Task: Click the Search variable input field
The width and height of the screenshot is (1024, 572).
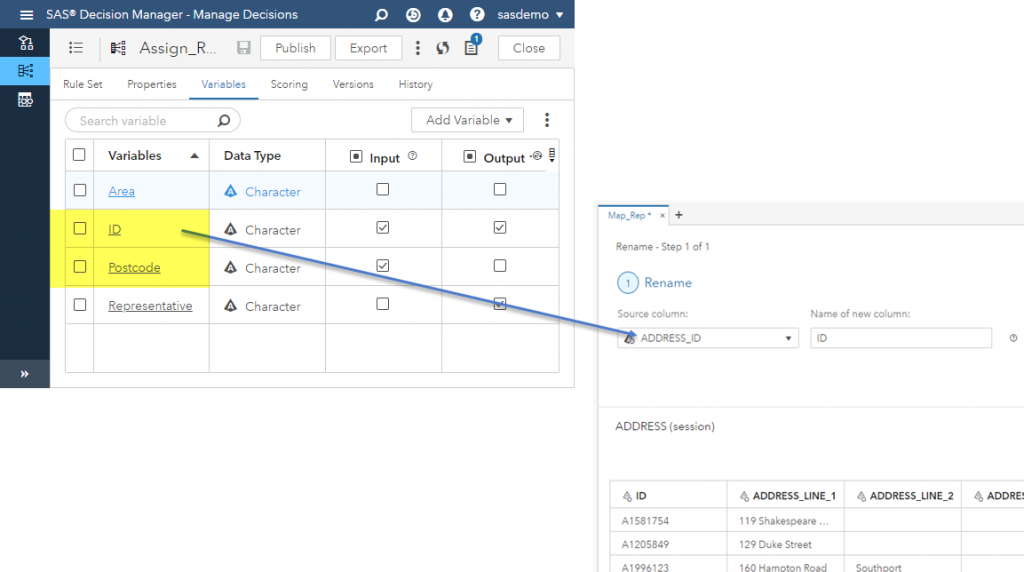Action: click(145, 121)
